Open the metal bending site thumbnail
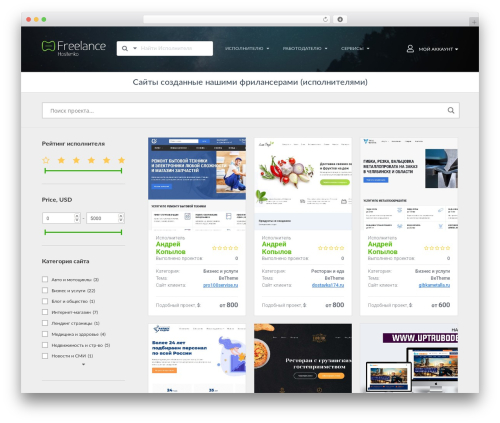This screenshot has width=500, height=423. coord(409,184)
